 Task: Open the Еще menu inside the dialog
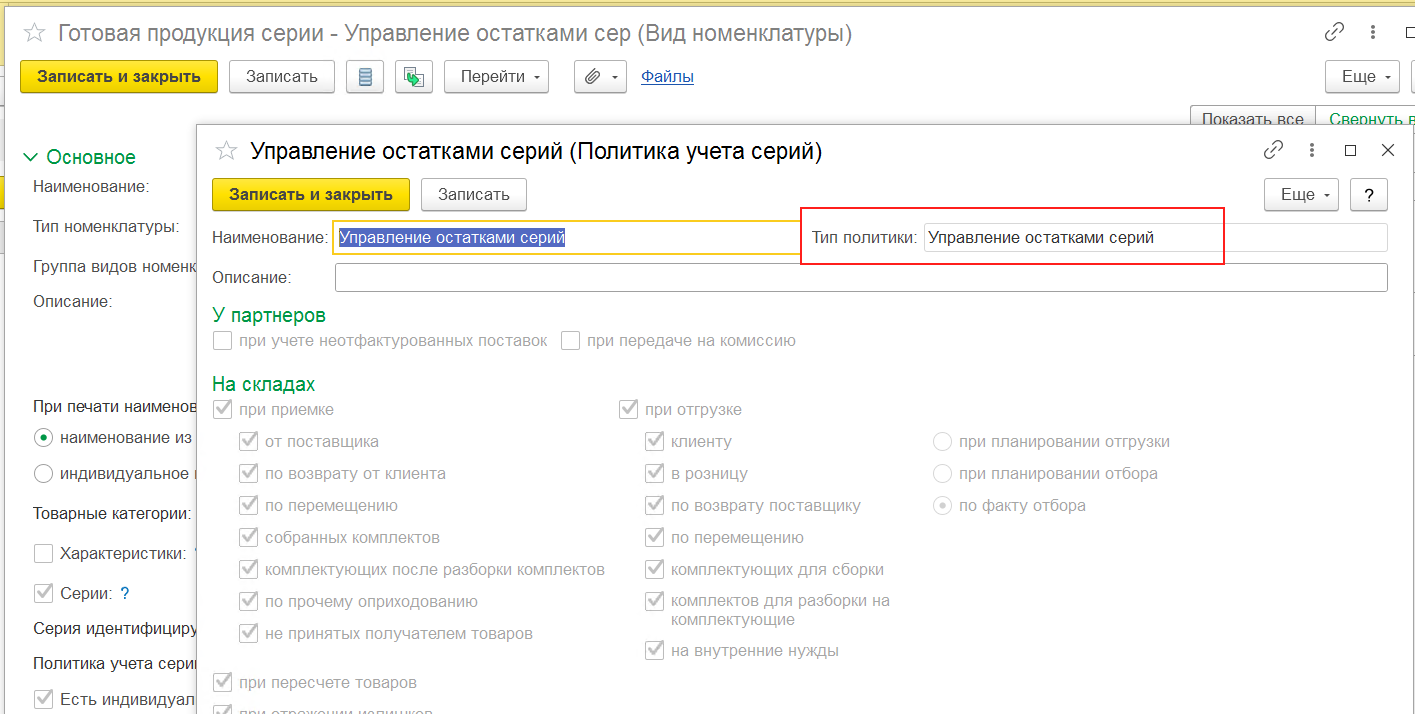[1301, 195]
